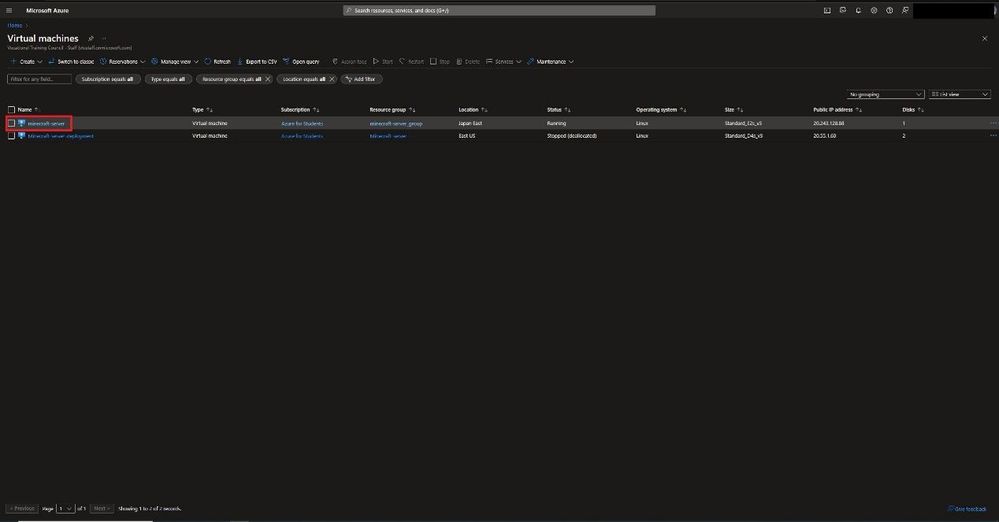This screenshot has height=522, width=999.
Task: Open row menu for the Stopped VM
Action: click(993, 136)
